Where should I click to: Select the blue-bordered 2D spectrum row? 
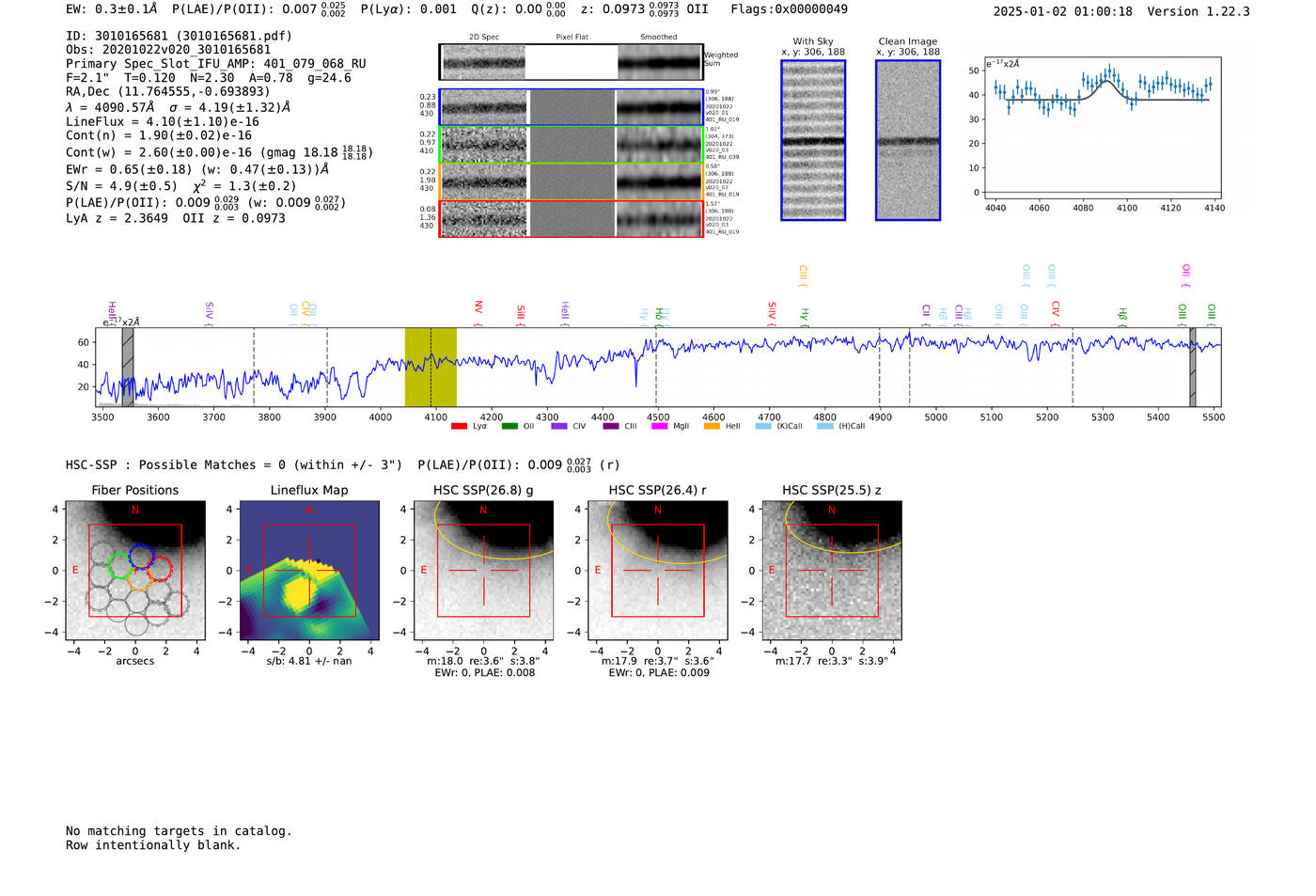tap(572, 107)
